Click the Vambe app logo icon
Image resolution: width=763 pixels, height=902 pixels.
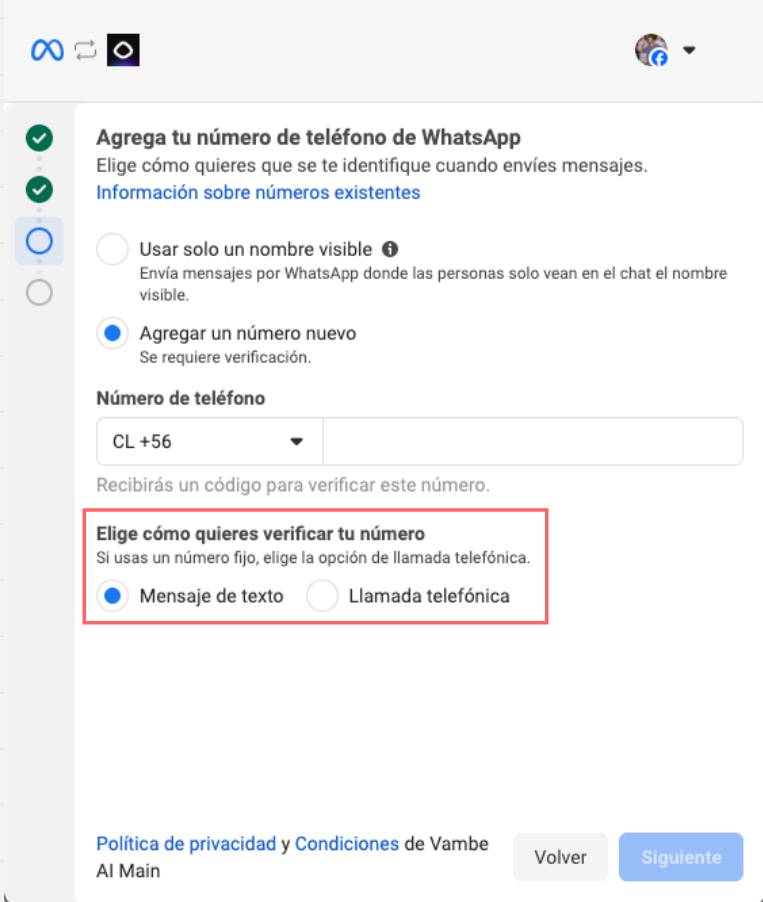click(x=123, y=51)
